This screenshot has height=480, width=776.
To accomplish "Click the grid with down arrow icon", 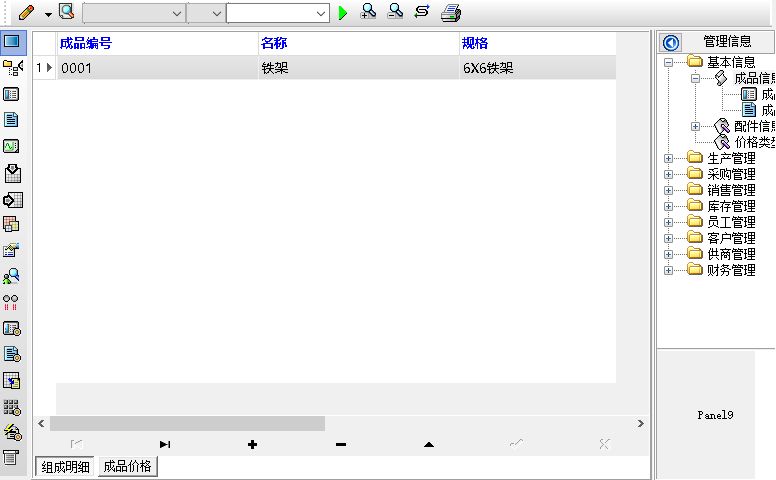I will [x=12, y=173].
